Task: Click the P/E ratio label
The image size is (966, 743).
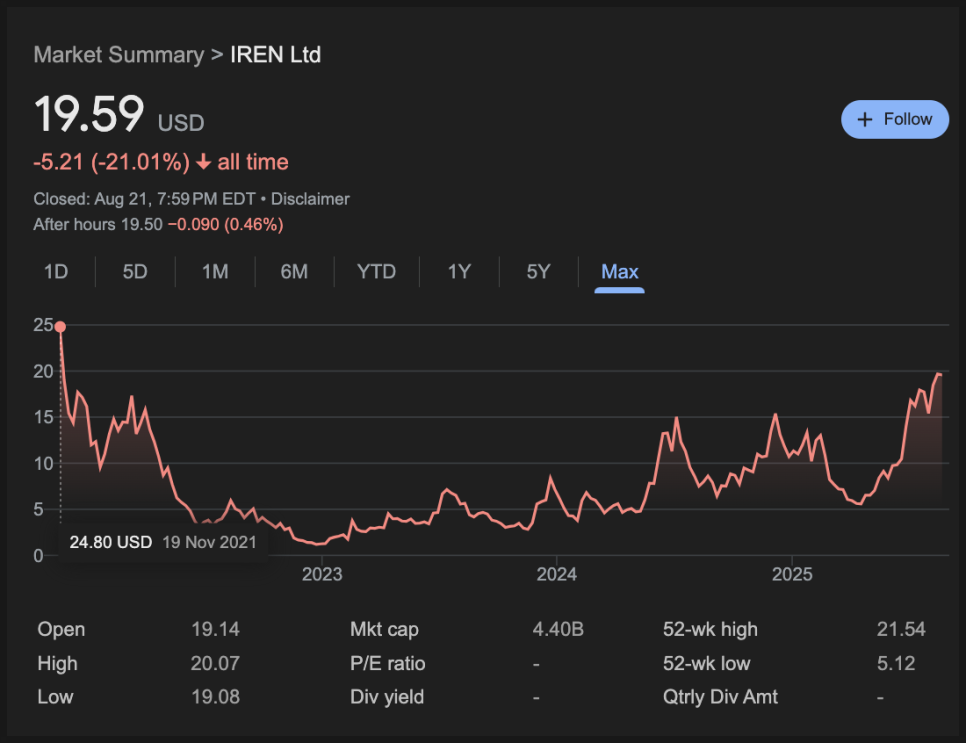Action: pyautogui.click(x=388, y=663)
